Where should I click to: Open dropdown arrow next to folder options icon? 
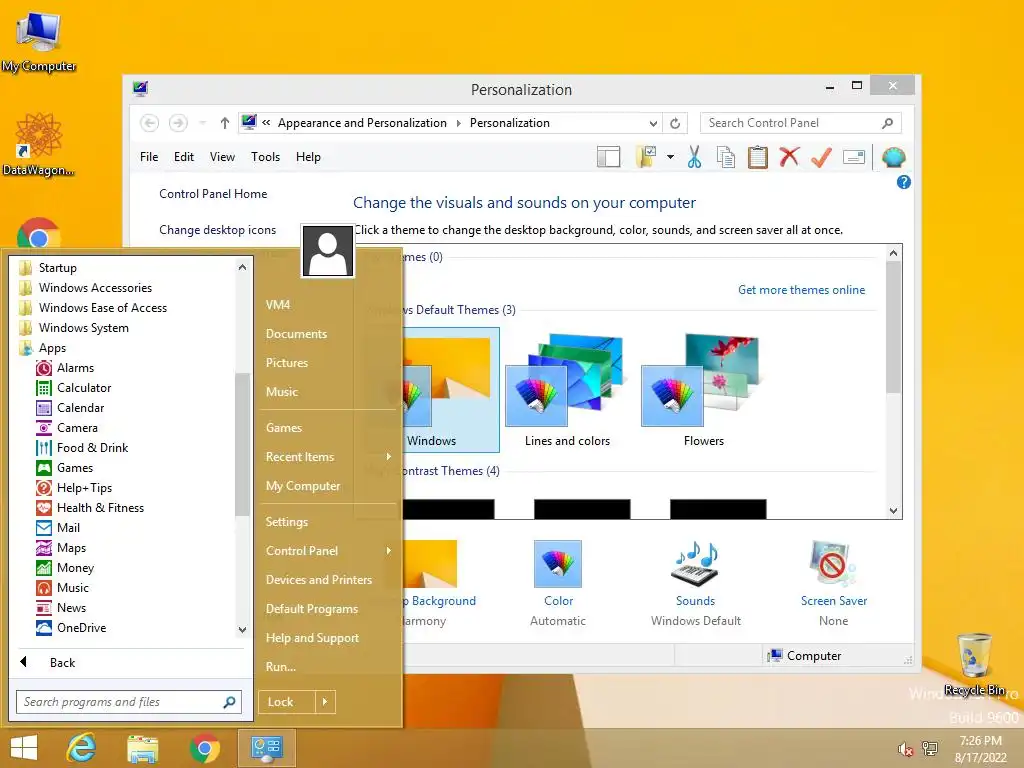pyautogui.click(x=670, y=157)
